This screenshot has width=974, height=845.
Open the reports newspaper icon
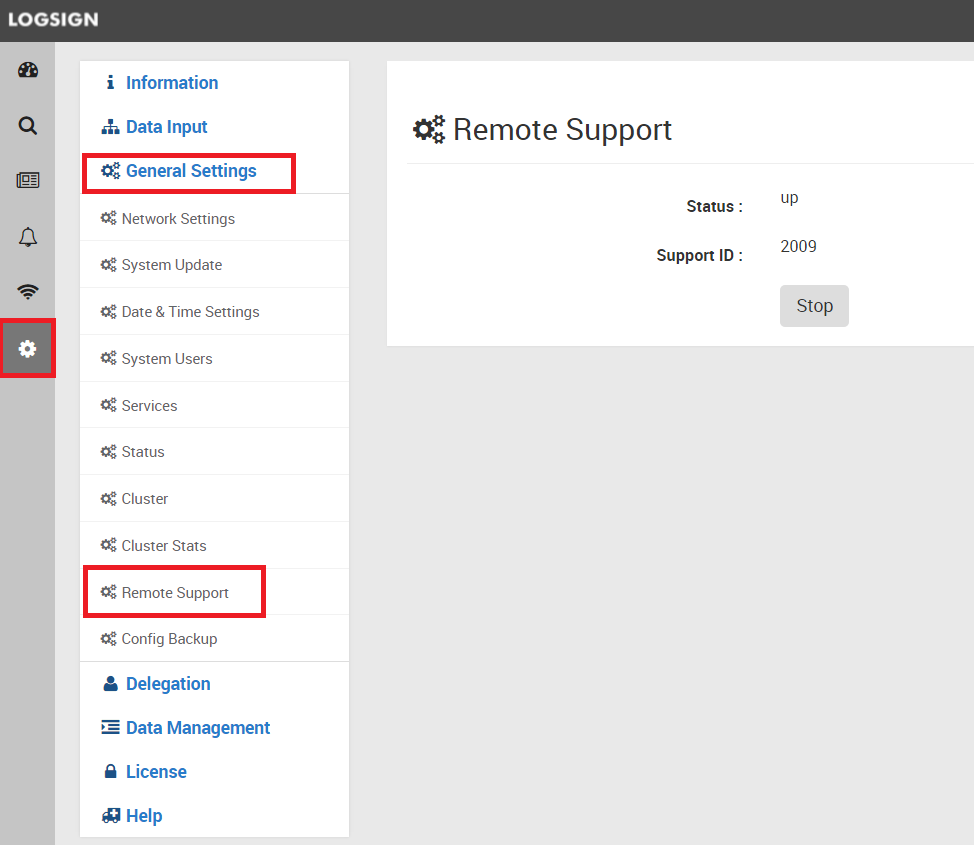click(x=28, y=180)
